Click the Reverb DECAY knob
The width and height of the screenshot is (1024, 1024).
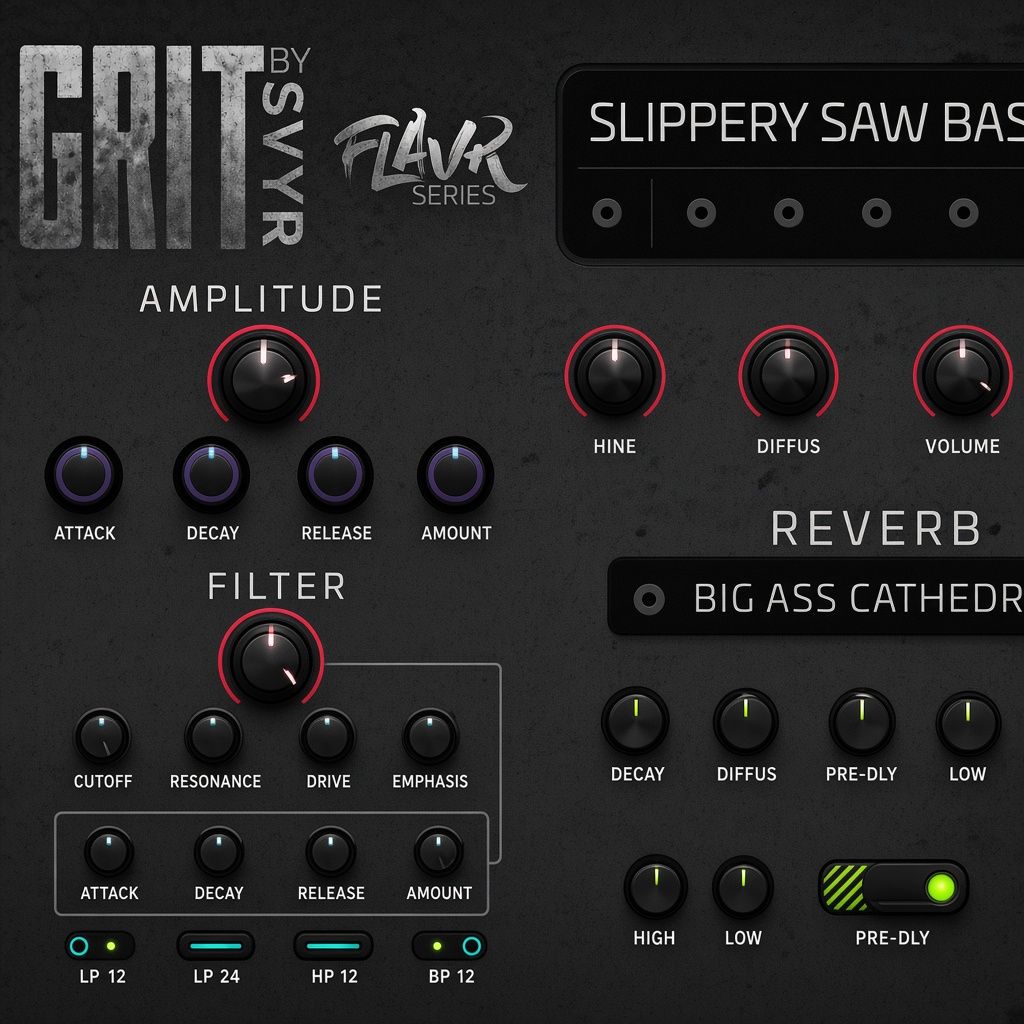coord(635,721)
